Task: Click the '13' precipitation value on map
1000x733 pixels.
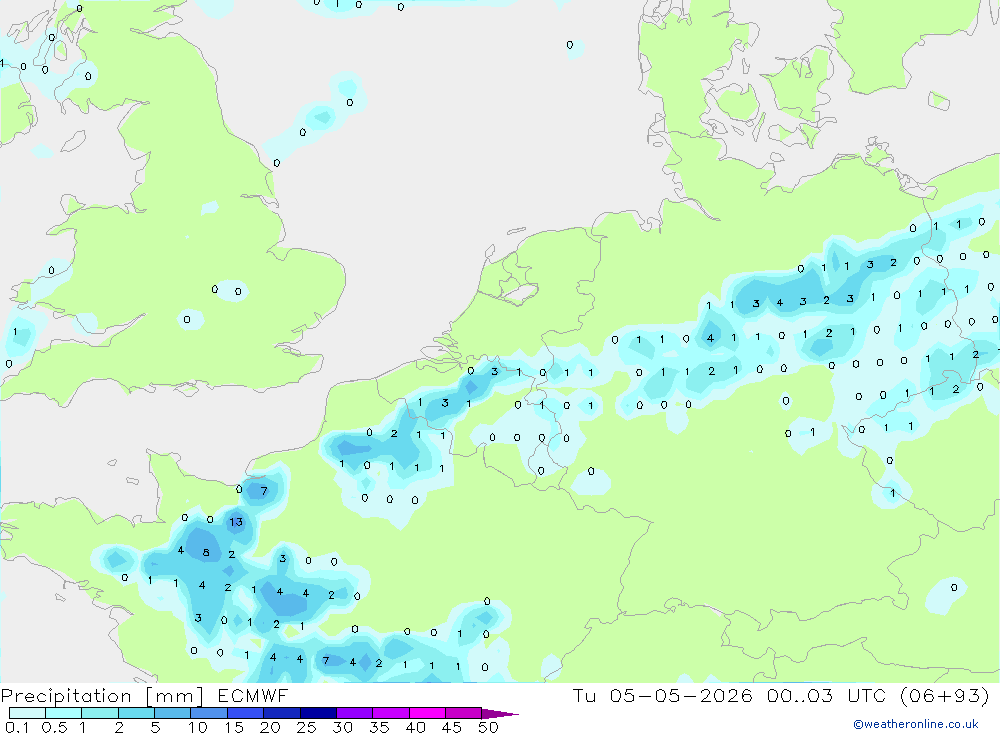Action: [x=236, y=522]
